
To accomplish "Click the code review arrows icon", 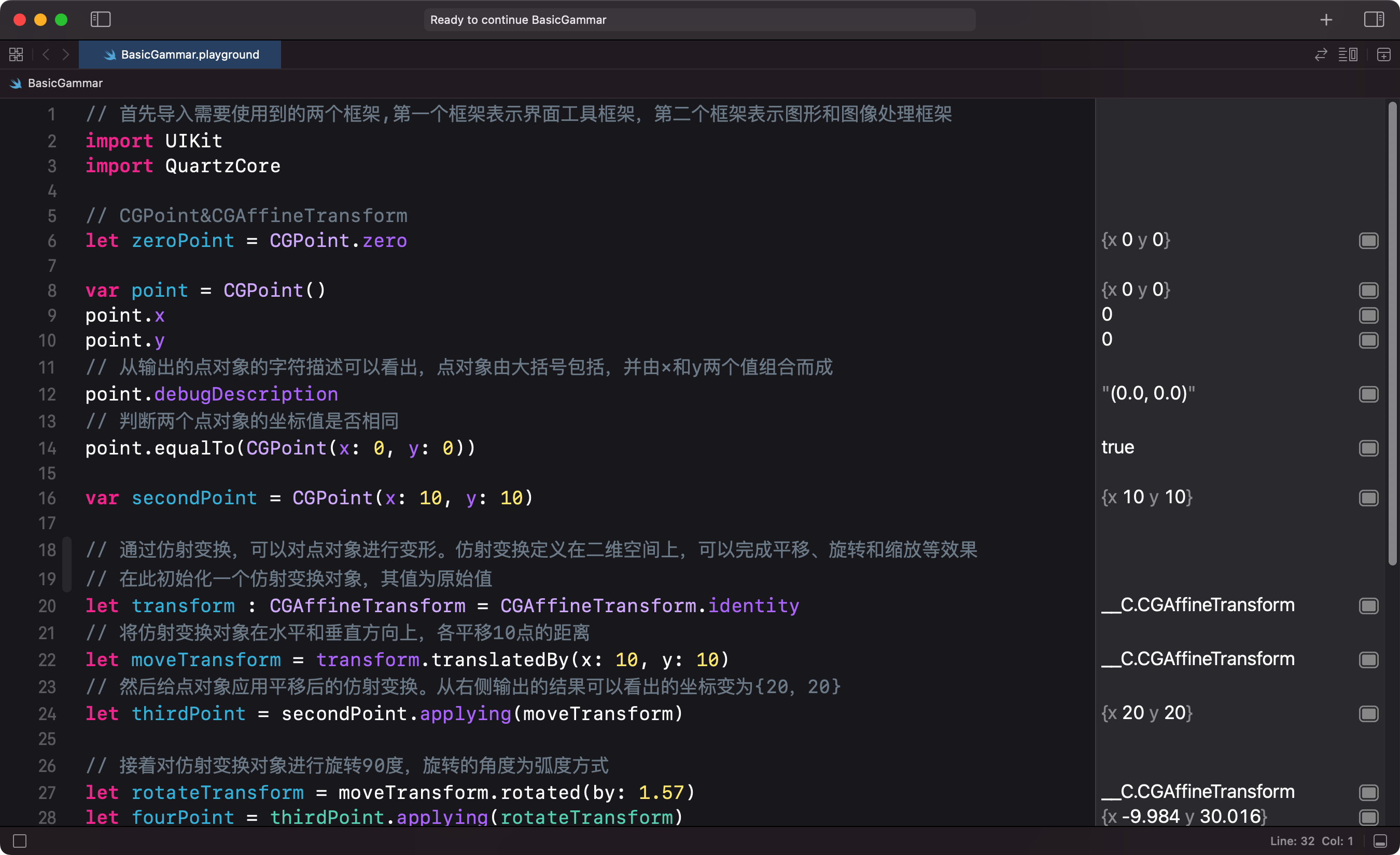I will click(x=1321, y=54).
